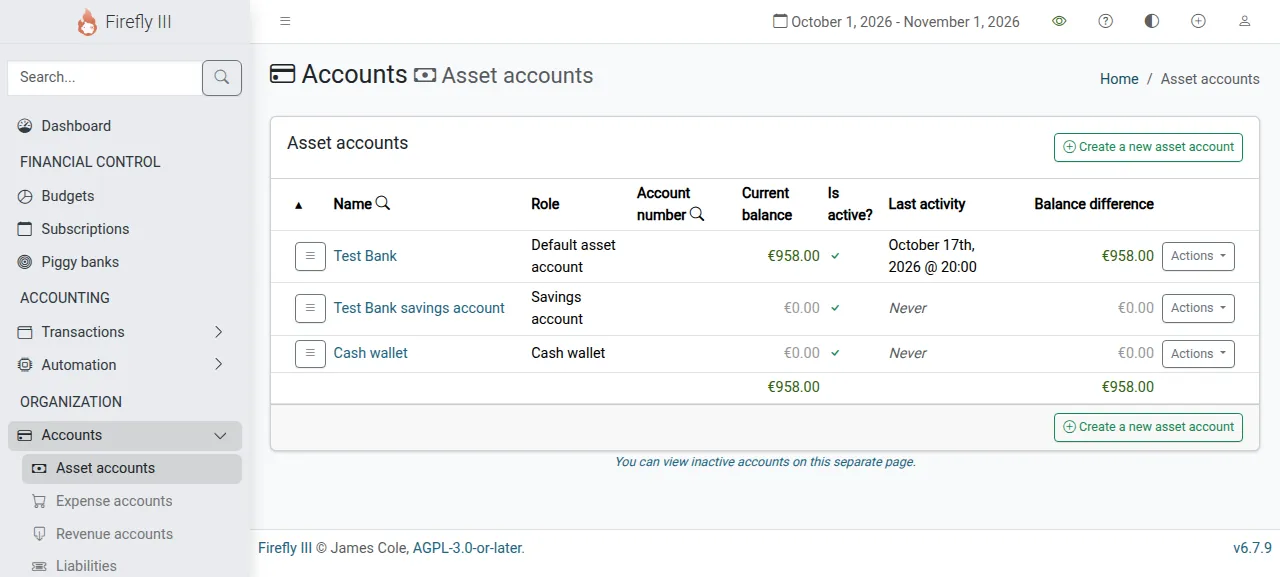
Task: Click Home in the breadcrumb
Action: (1119, 79)
